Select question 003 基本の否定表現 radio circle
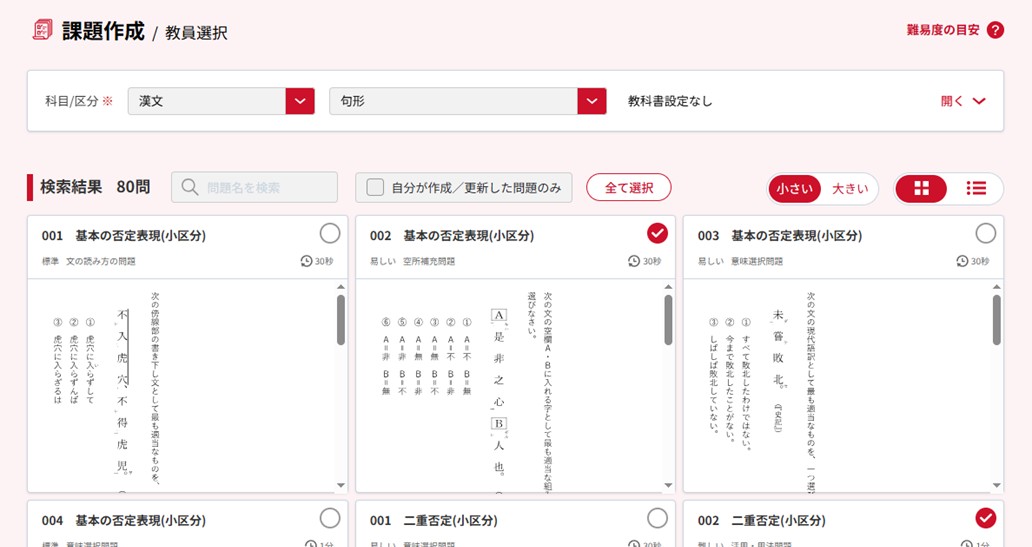1032x547 pixels. click(x=985, y=233)
